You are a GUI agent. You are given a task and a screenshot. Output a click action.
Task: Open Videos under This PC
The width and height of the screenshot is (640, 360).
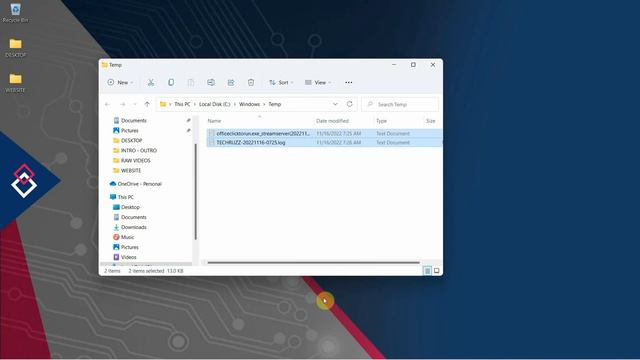129,257
